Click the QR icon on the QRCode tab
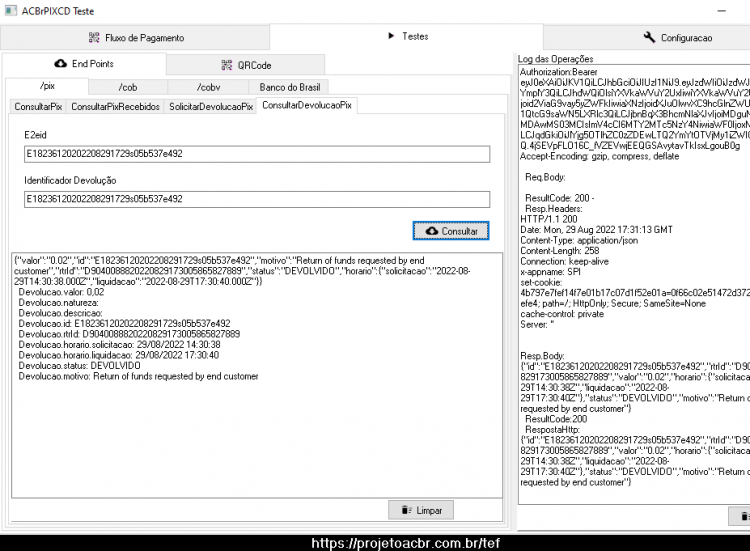 click(227, 65)
